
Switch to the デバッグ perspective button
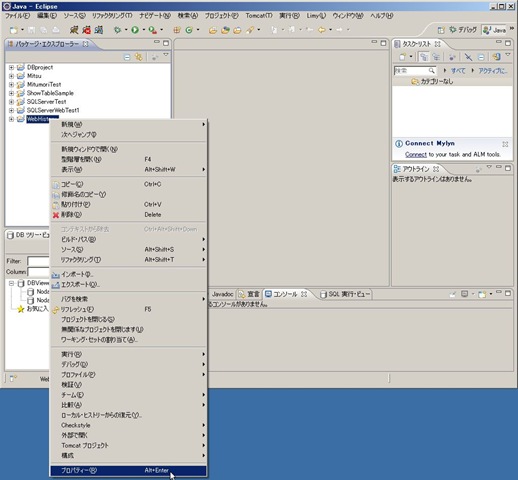click(x=463, y=30)
